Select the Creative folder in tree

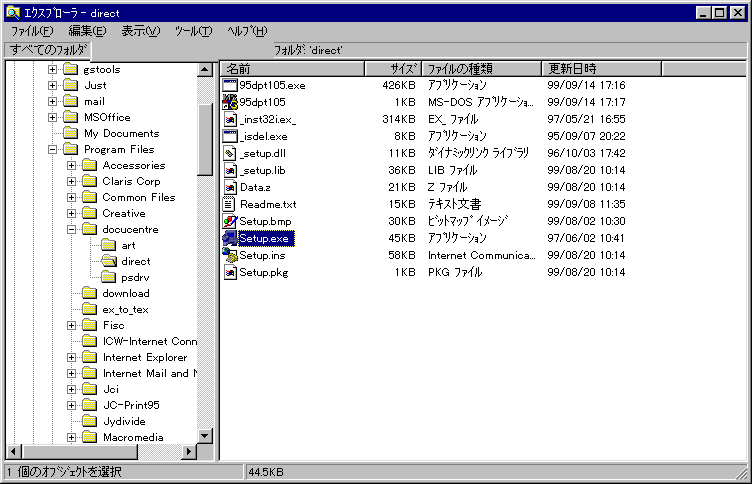click(x=124, y=213)
